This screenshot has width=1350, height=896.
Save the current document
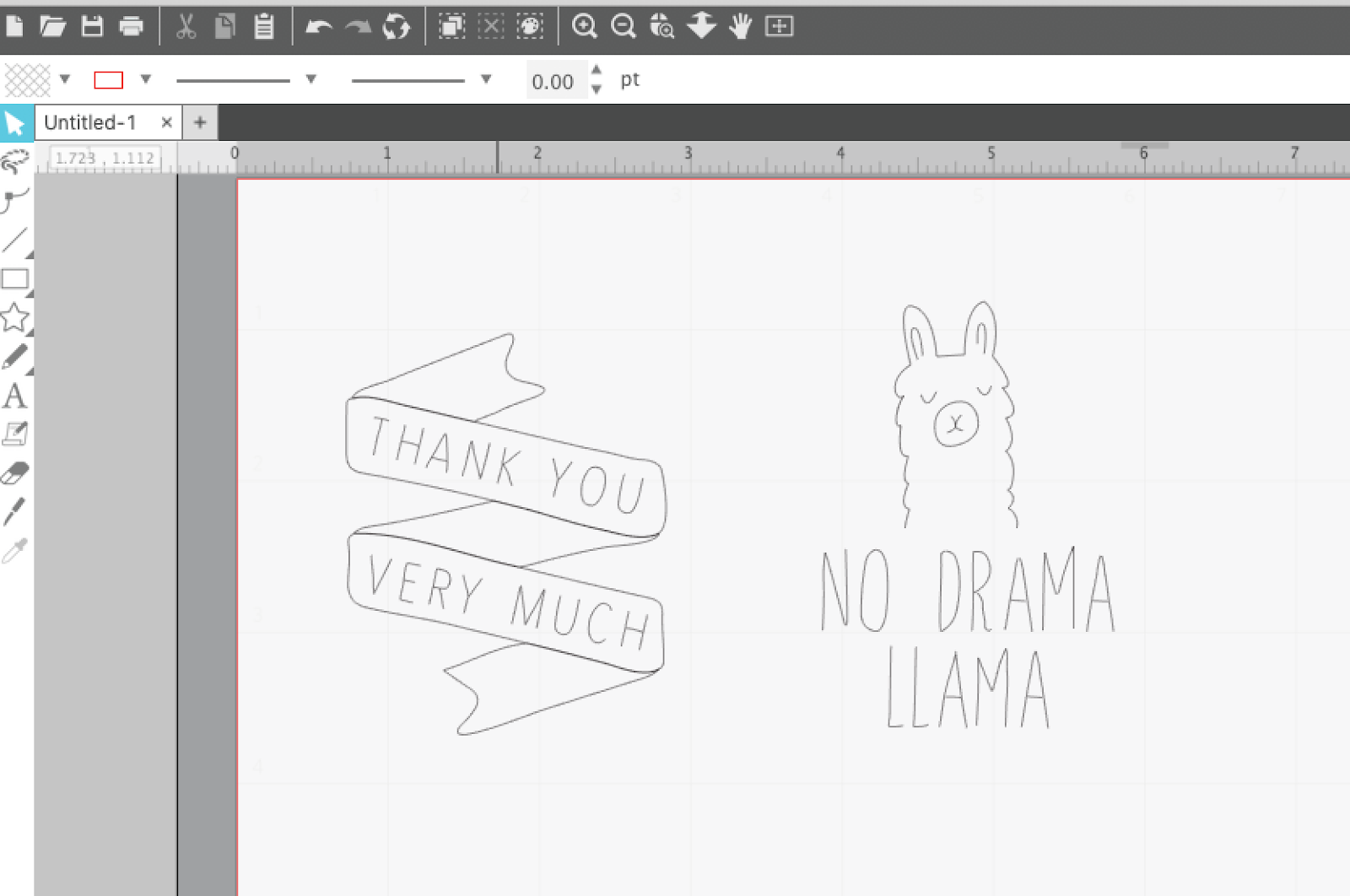click(x=93, y=26)
